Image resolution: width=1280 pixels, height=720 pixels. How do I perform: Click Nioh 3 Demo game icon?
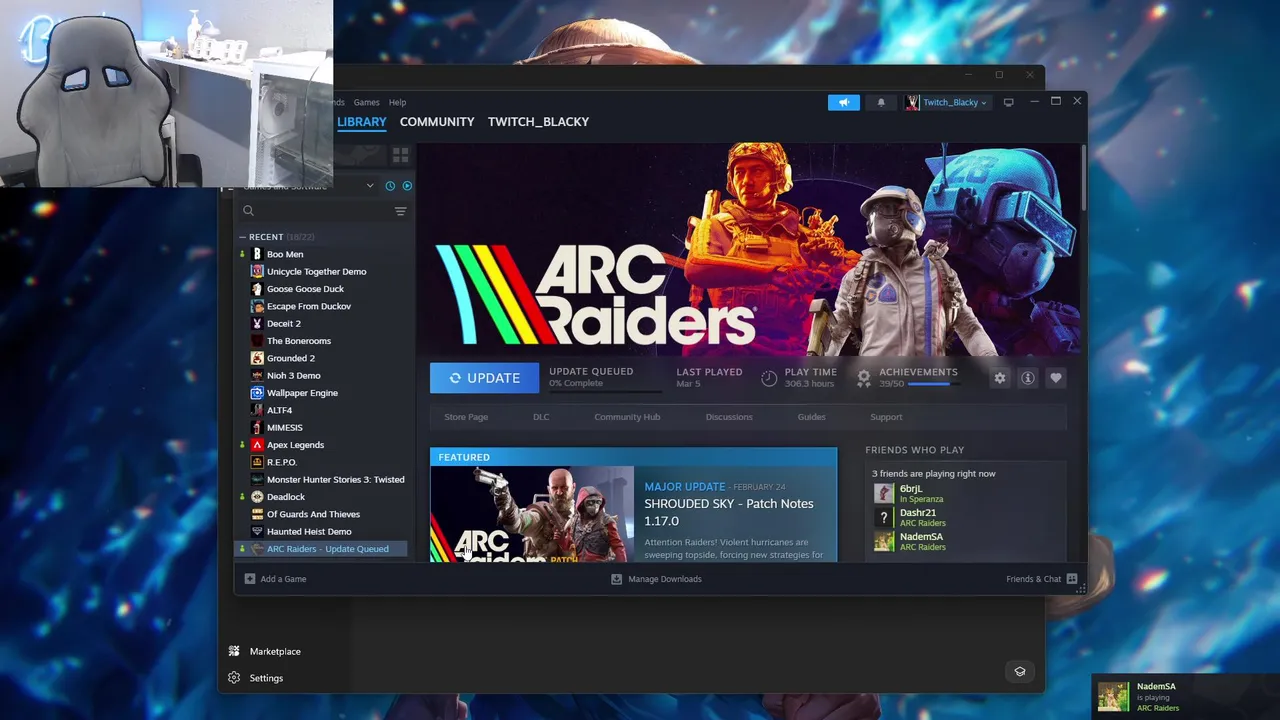[257, 375]
